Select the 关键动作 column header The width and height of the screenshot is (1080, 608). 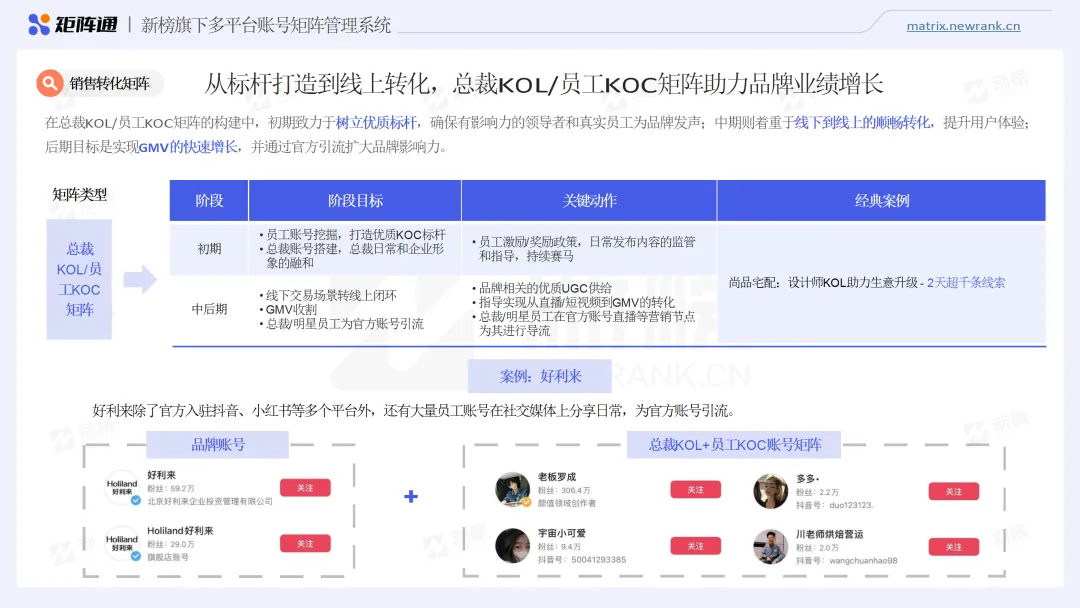click(x=589, y=200)
